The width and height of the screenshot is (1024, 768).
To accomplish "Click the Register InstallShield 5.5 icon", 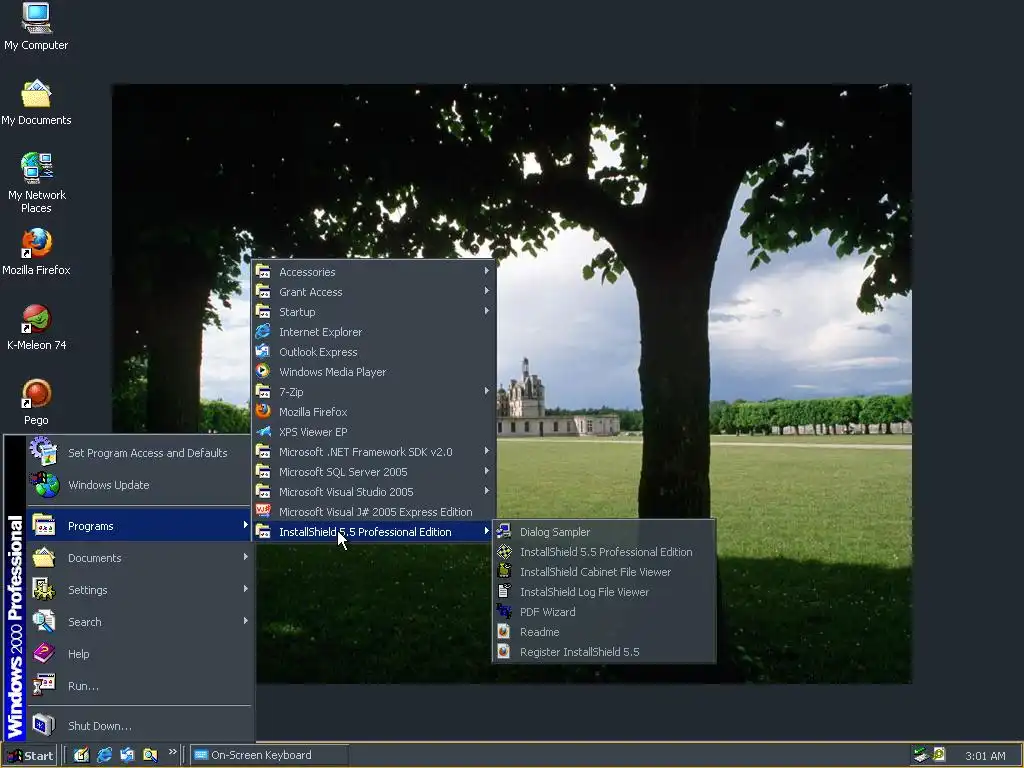I will (x=504, y=652).
